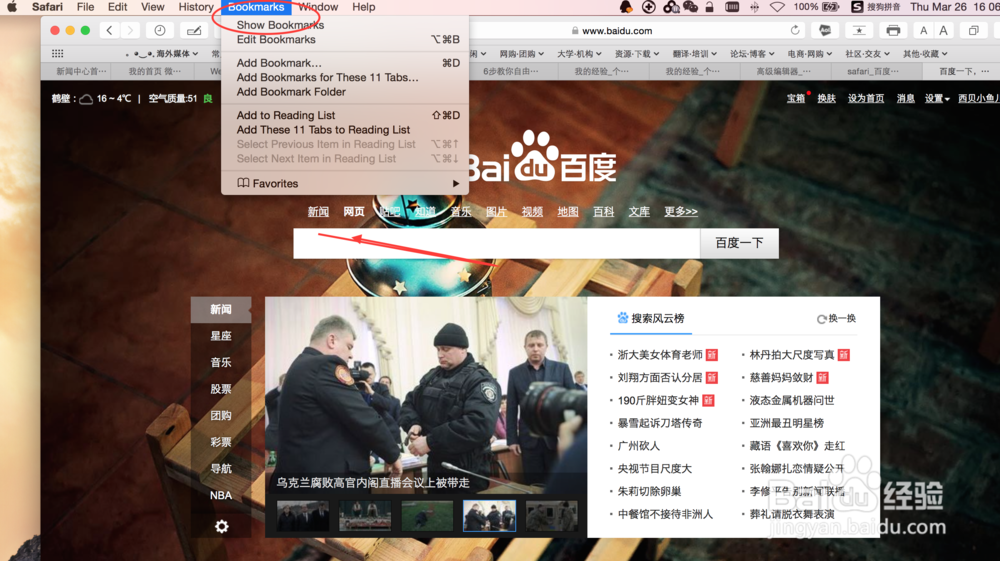Choose Edit Bookmarks from menu
This screenshot has width=1000, height=561.
point(345,40)
